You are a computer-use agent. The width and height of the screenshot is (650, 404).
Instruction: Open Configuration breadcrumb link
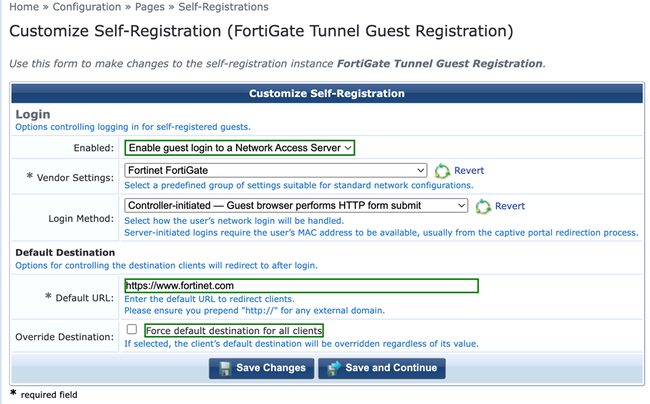pyautogui.click(x=87, y=7)
